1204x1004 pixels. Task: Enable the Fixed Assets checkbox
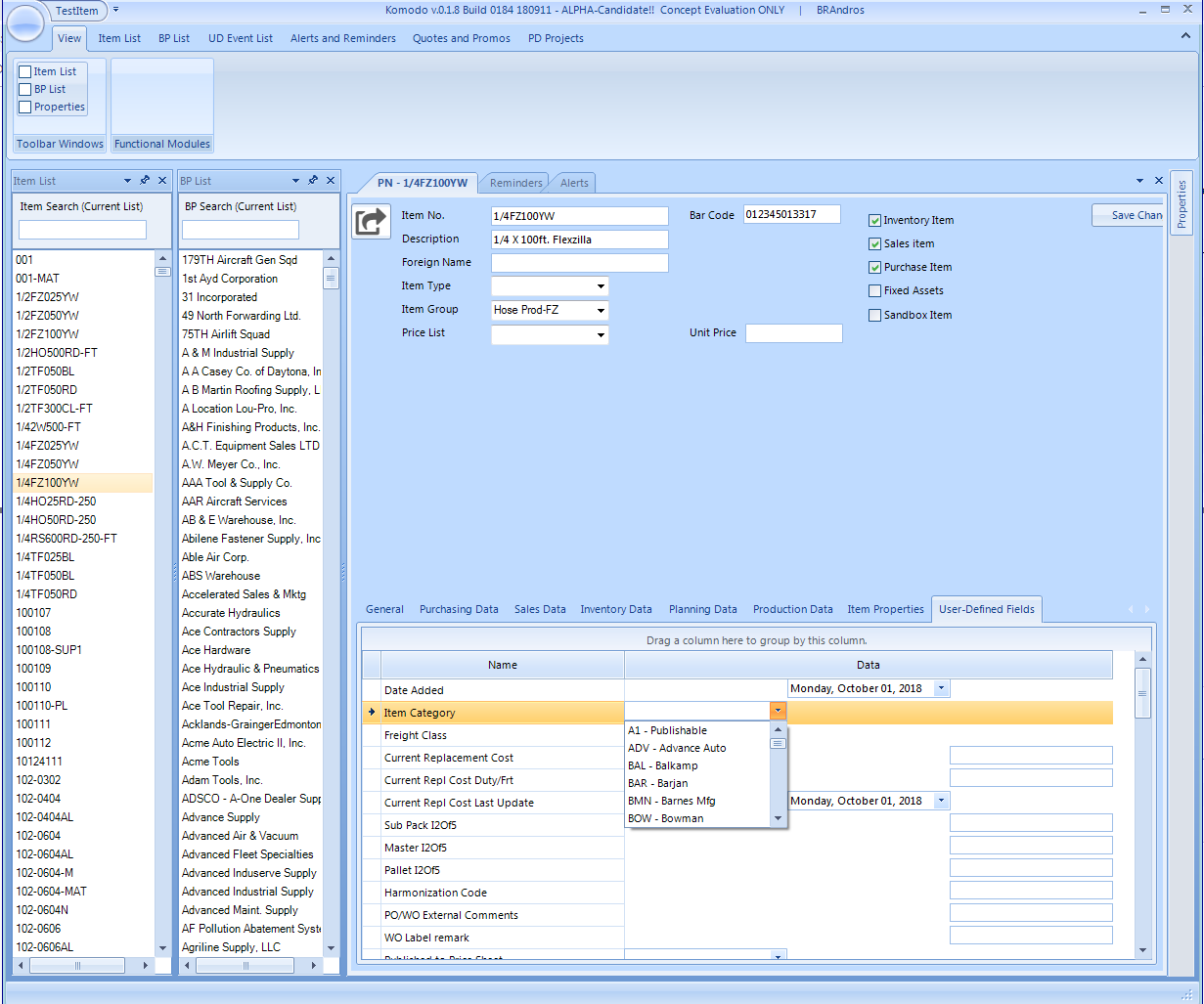[875, 291]
